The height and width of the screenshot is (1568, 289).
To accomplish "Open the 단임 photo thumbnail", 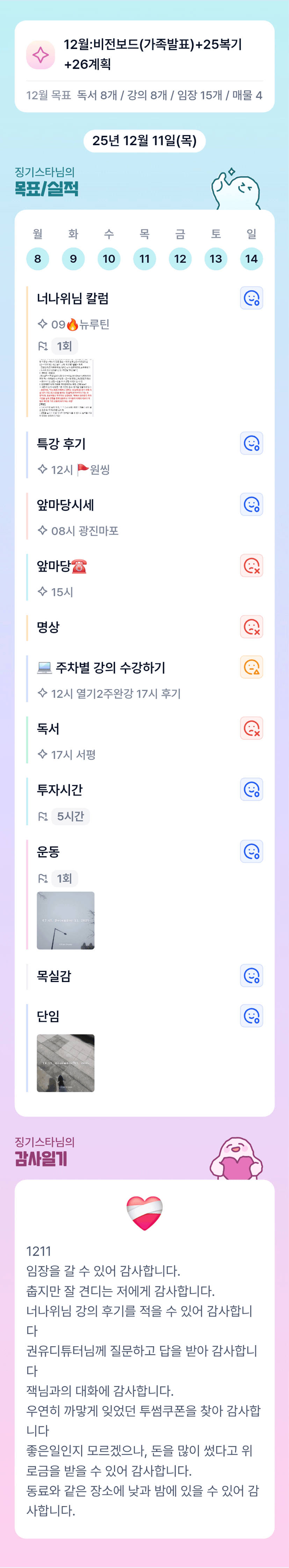I will pyautogui.click(x=66, y=1063).
